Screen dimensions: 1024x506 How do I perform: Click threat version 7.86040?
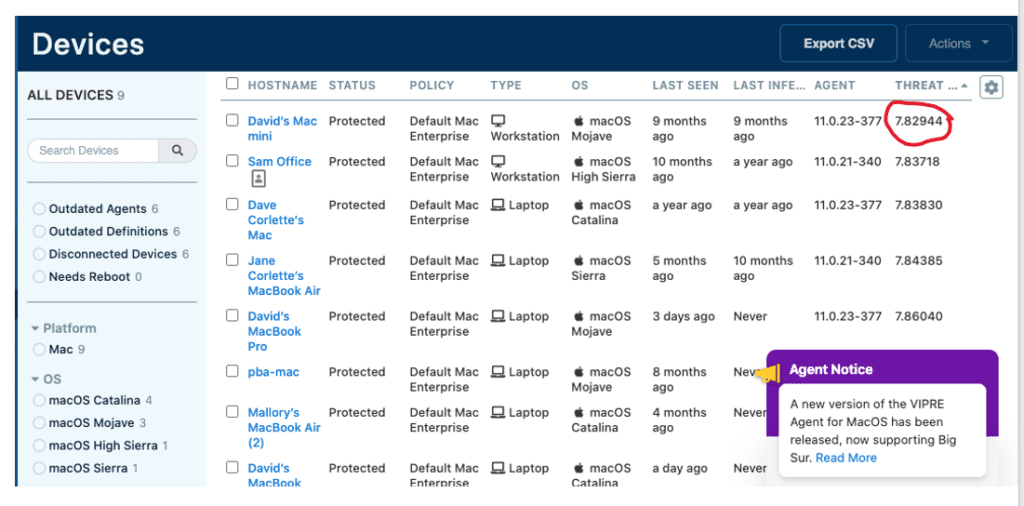(x=919, y=316)
